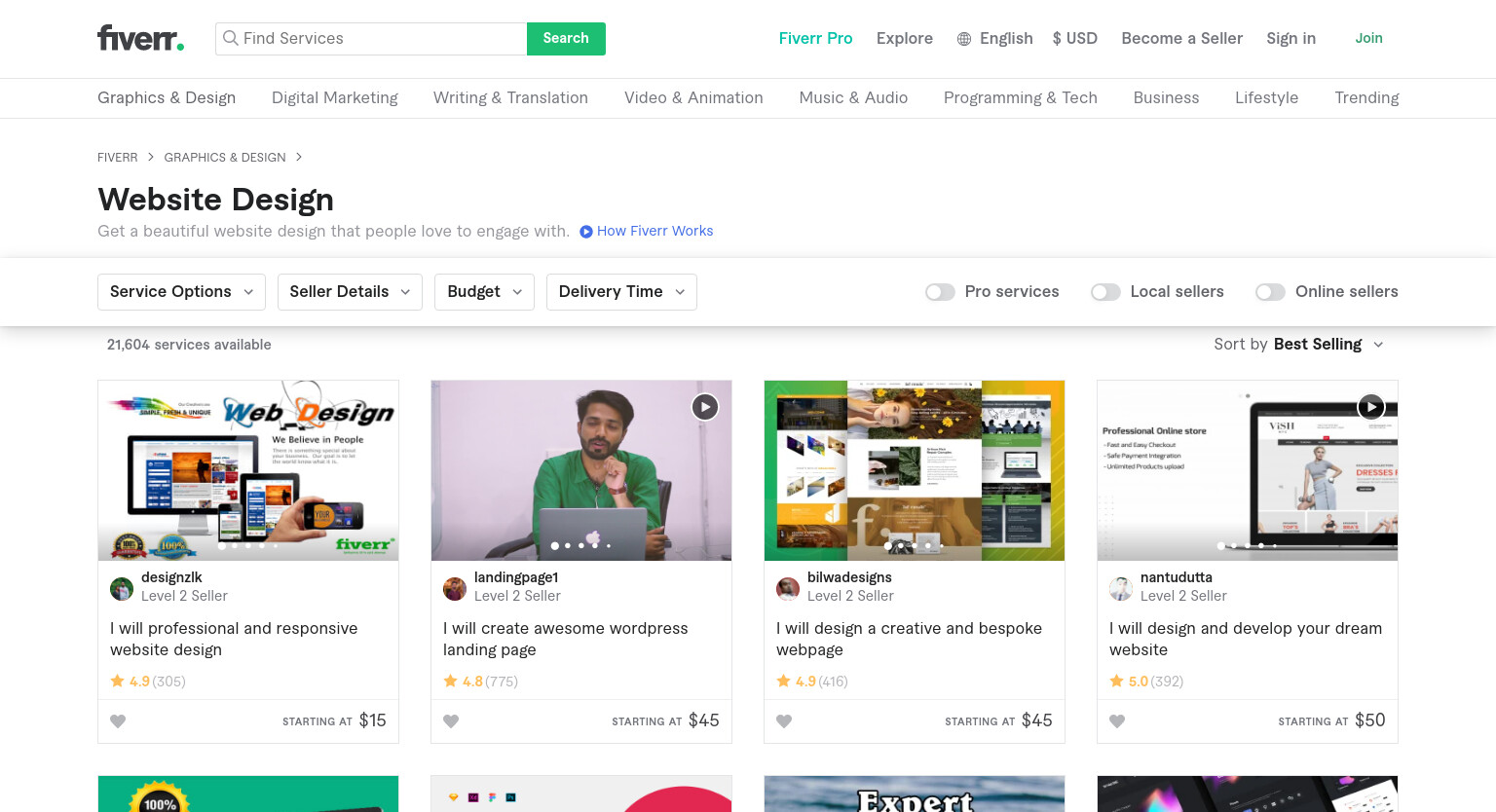
Task: Click the play icon beside How Fiverr Works
Action: [586, 232]
